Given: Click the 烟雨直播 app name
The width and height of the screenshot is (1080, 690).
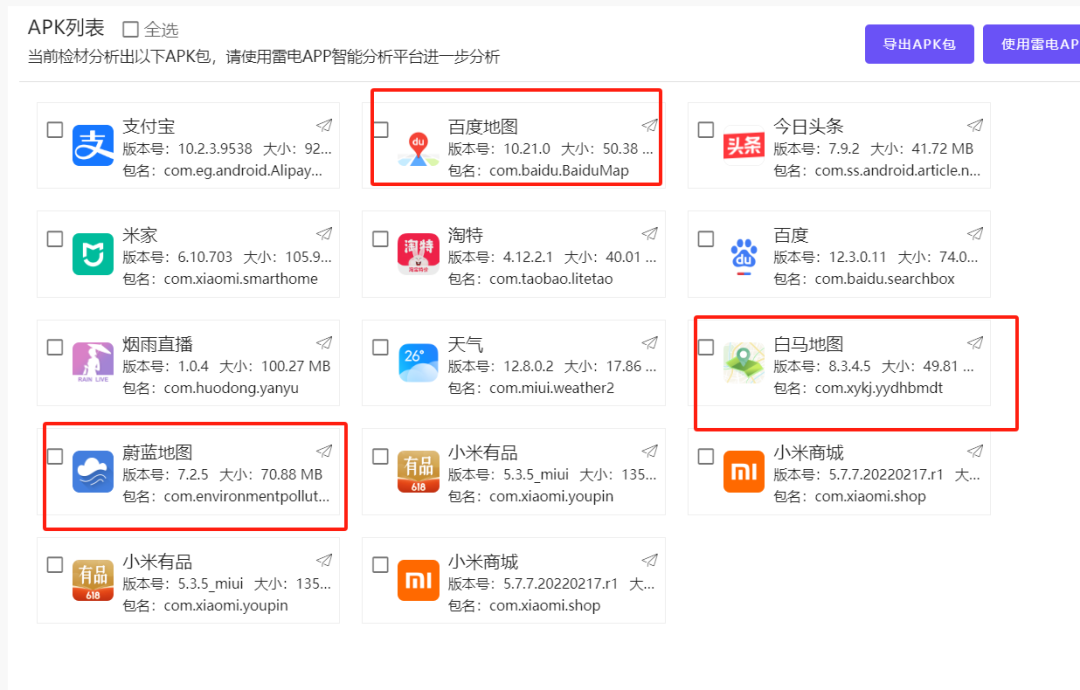Looking at the screenshot, I should point(158,344).
